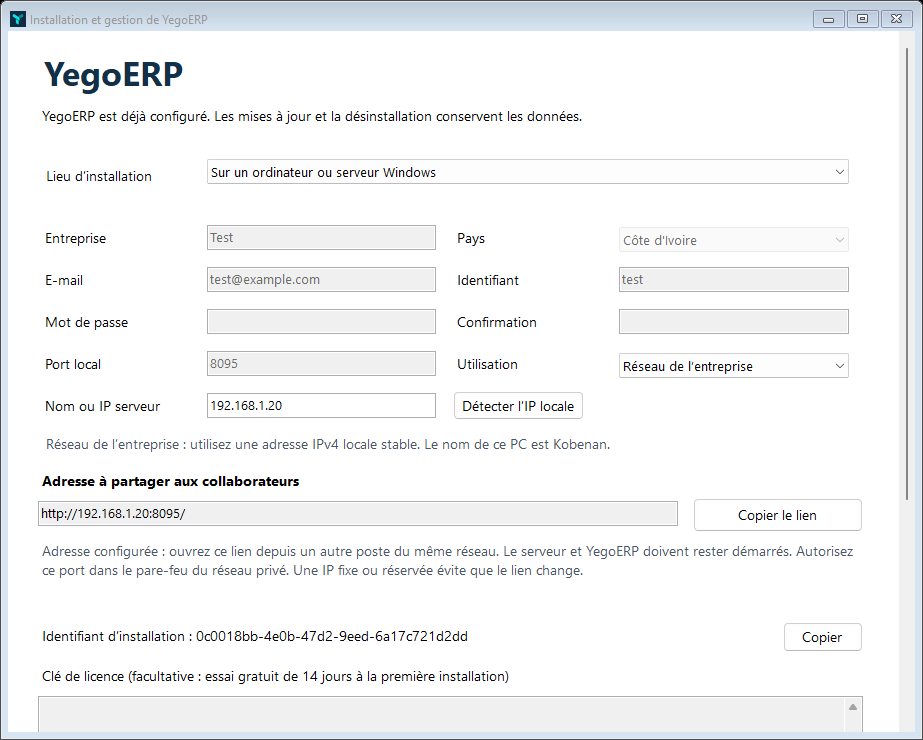Click the 'Clé de licence (facultative' label
Viewport: 923px width, 740px height.
275,676
